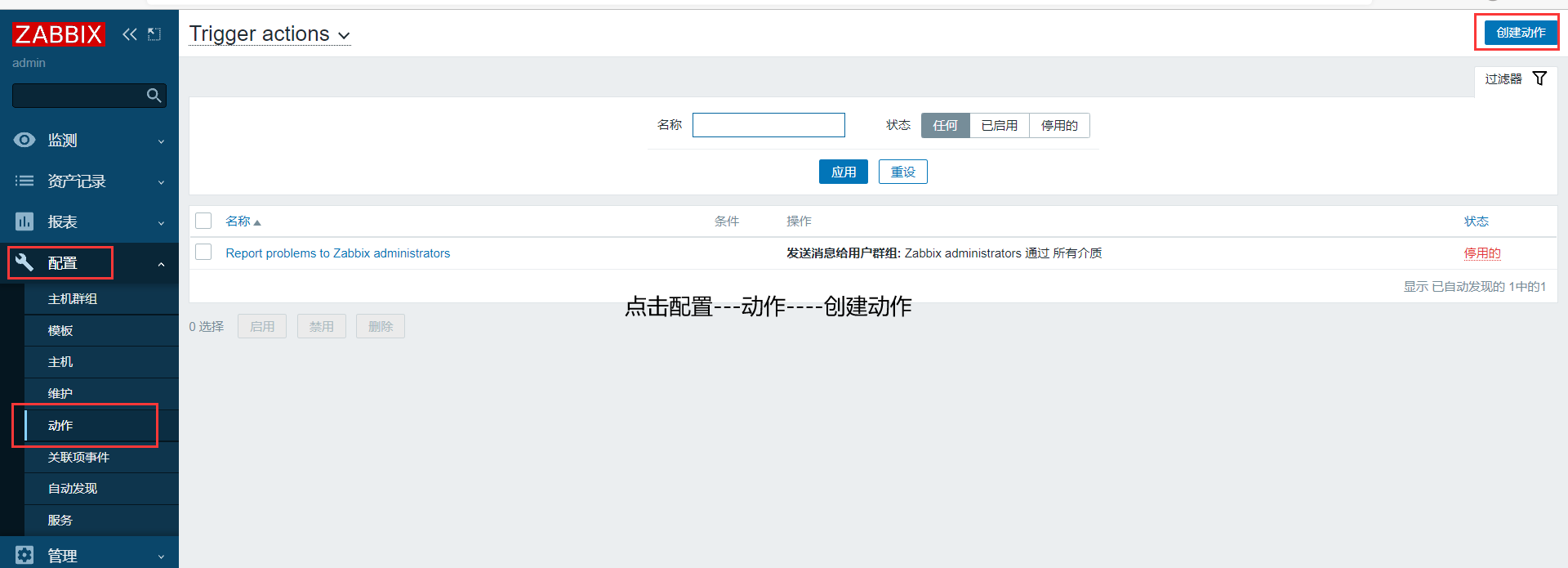Open 主机 submenu item

click(x=101, y=362)
